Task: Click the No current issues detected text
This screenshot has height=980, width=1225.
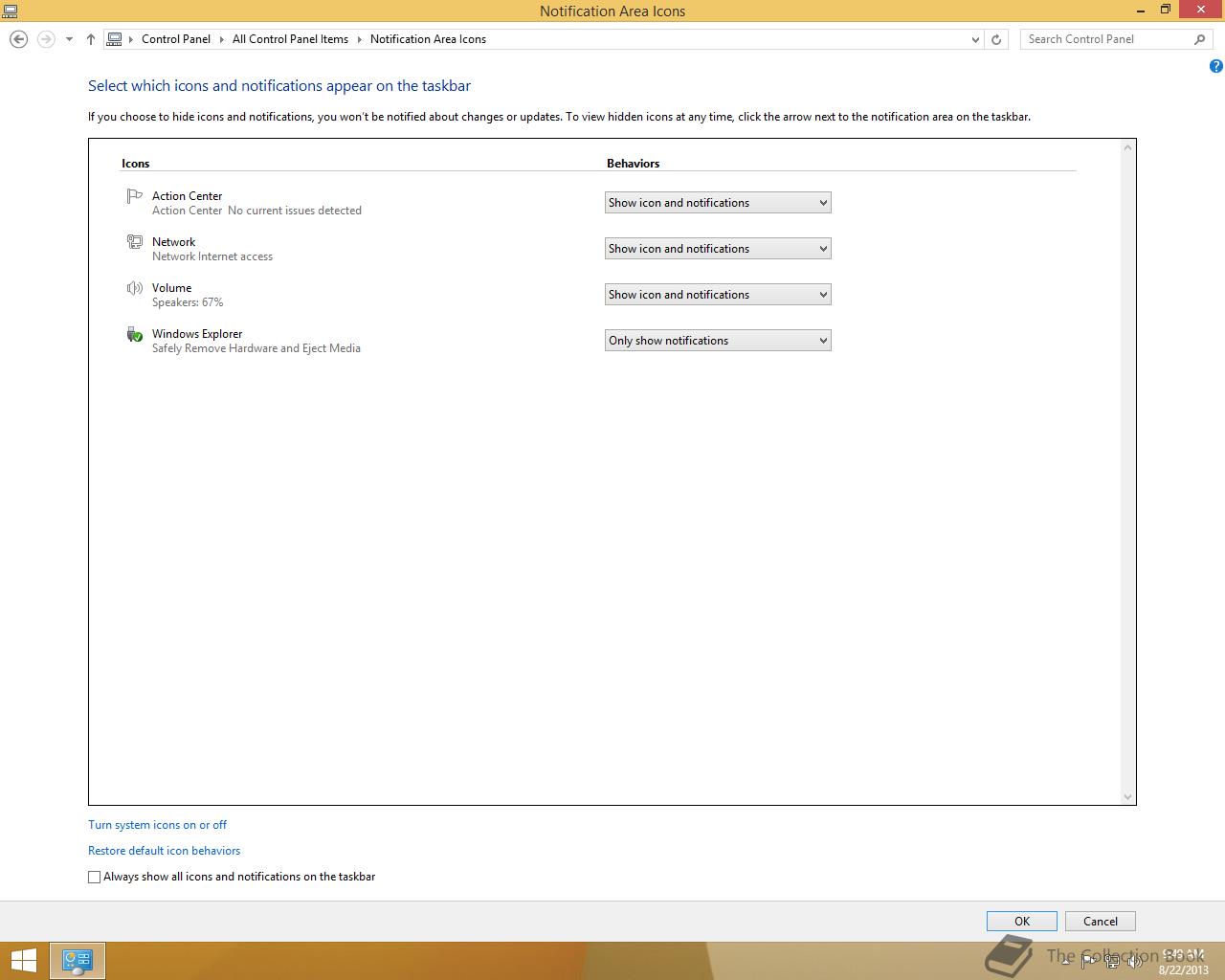Action: [x=295, y=211]
